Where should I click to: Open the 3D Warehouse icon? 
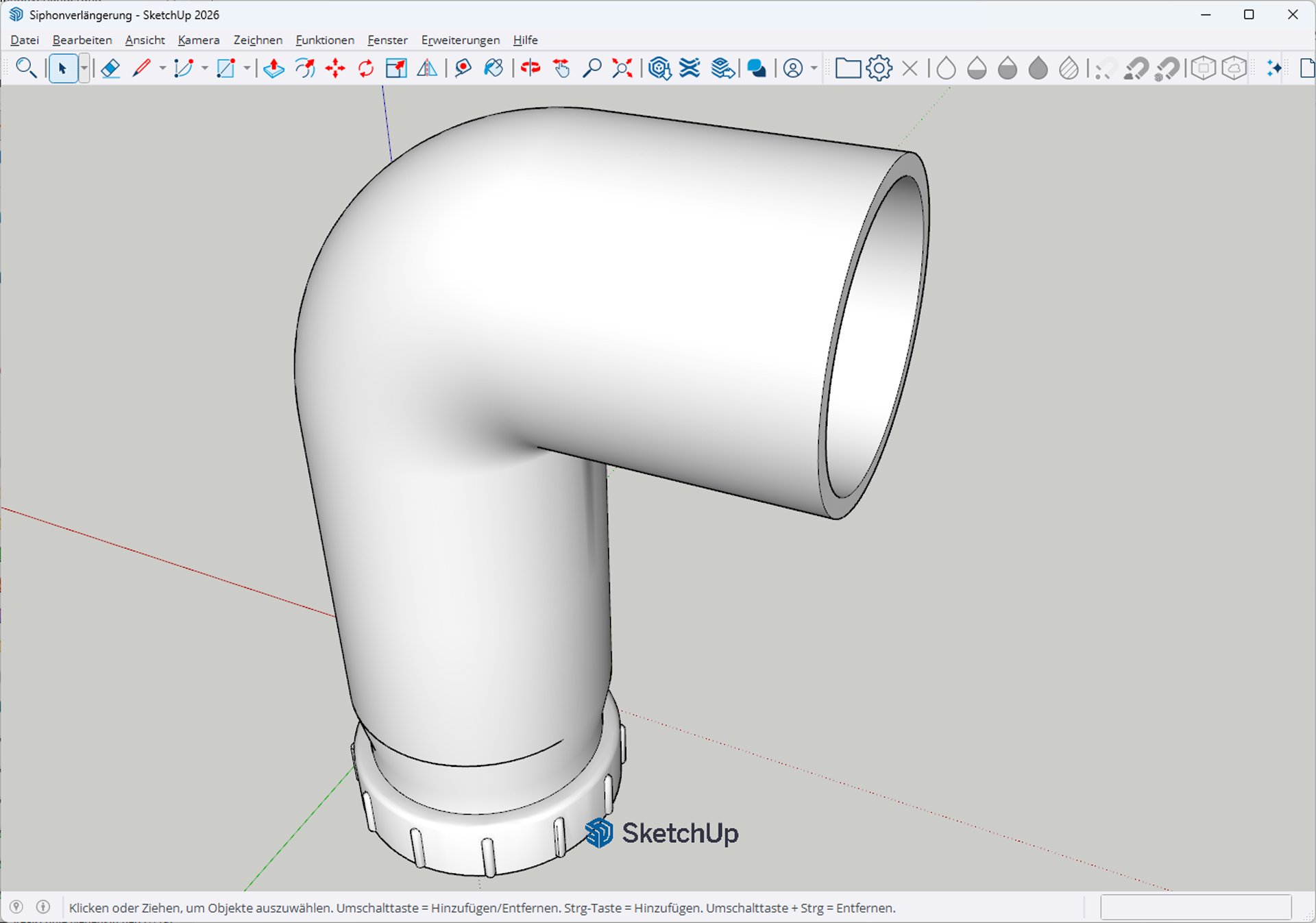pyautogui.click(x=659, y=69)
